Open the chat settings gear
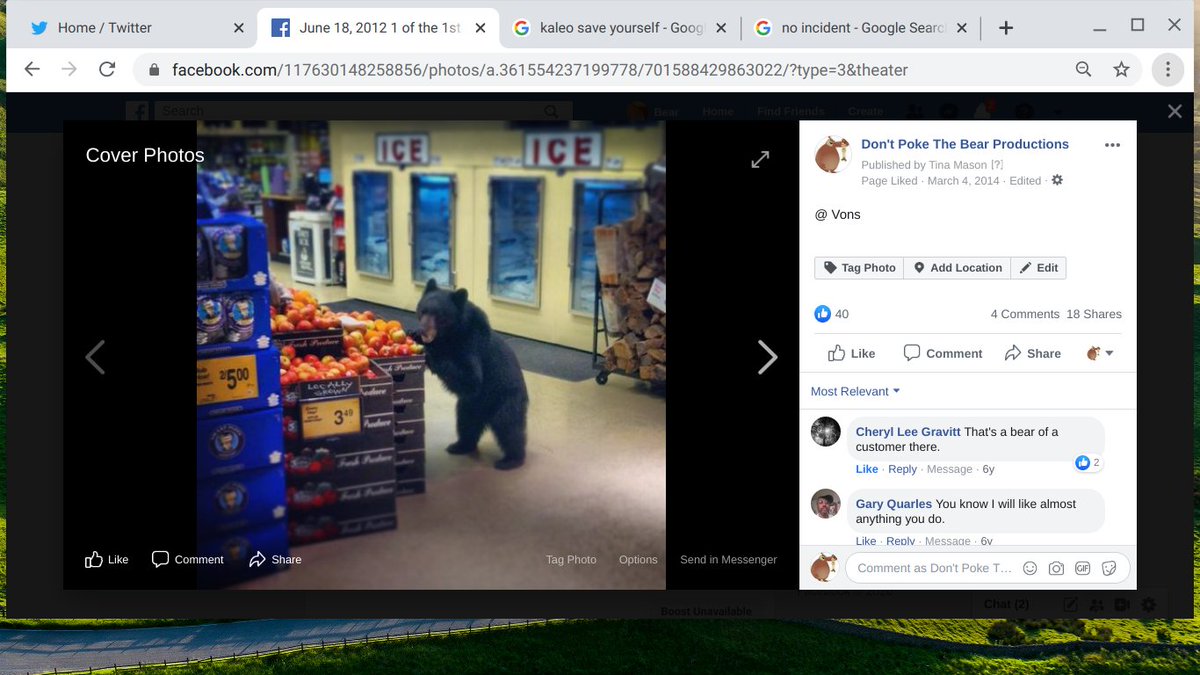The height and width of the screenshot is (675, 1200). click(1147, 604)
